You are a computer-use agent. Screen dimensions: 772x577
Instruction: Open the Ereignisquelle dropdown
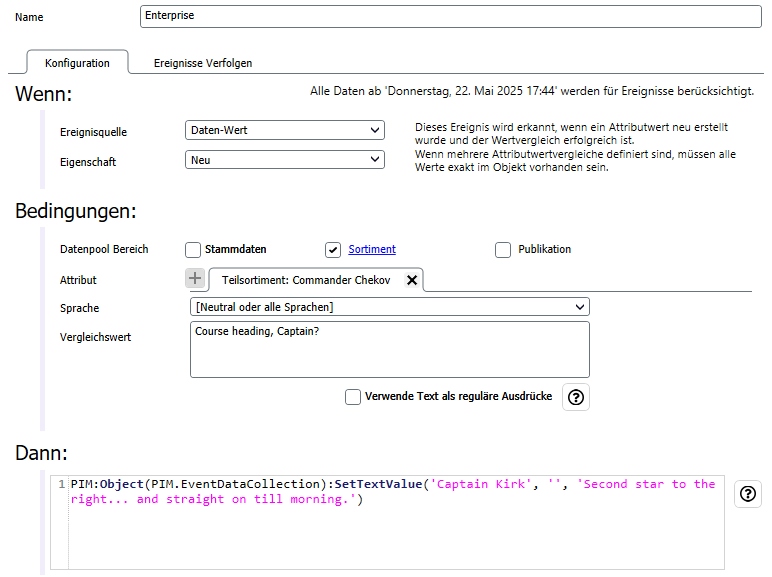click(x=285, y=130)
